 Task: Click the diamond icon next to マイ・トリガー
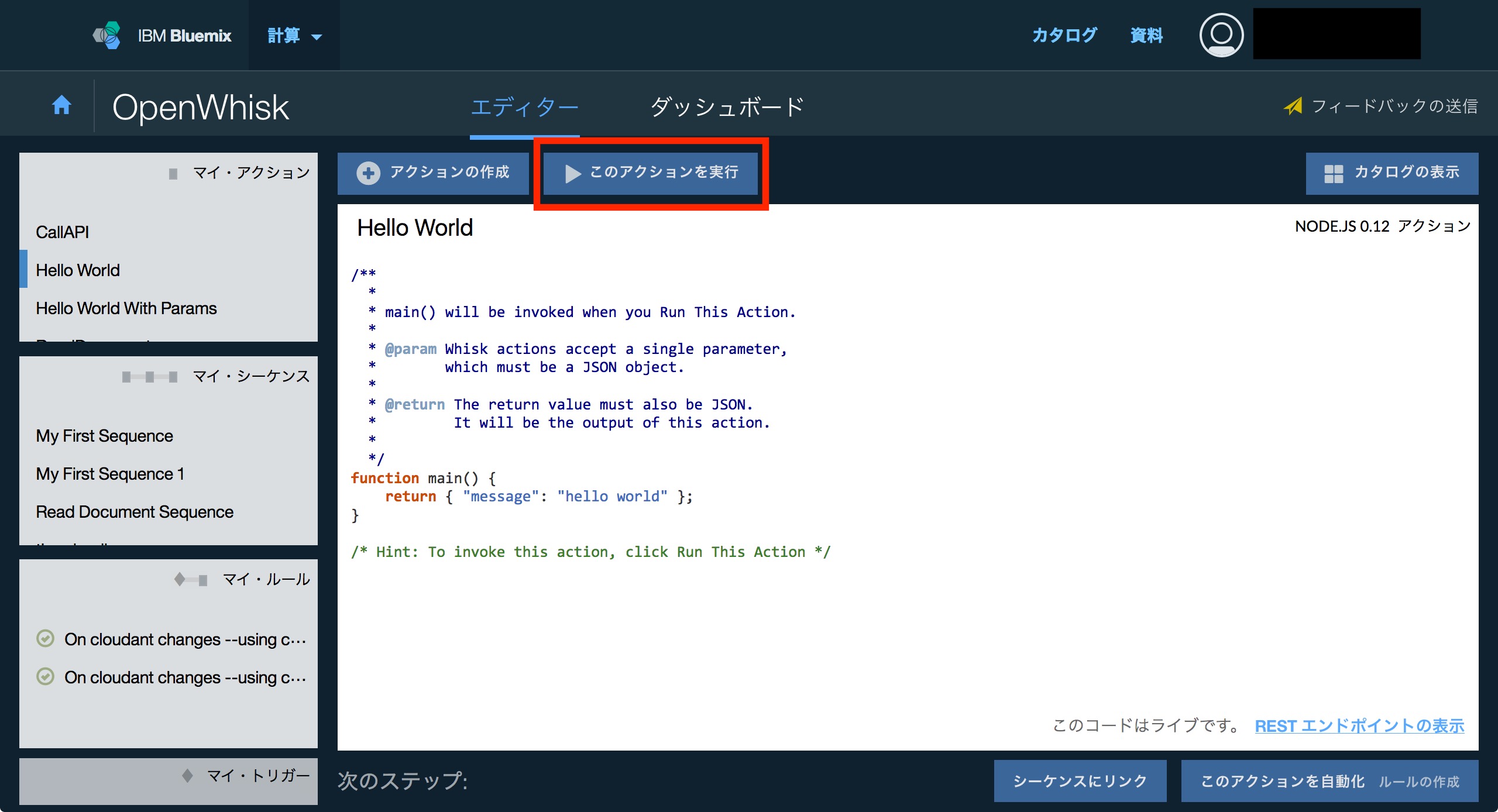point(187,776)
